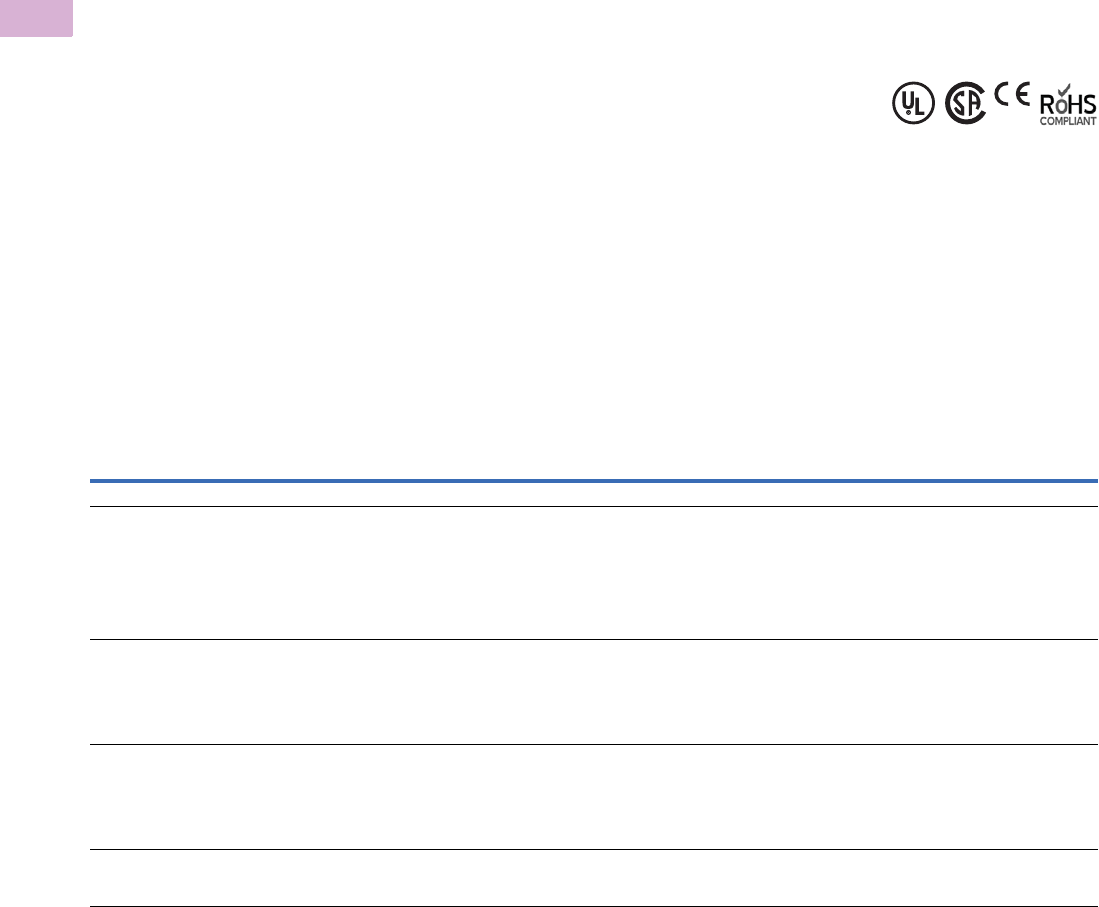The width and height of the screenshot is (1099, 907).
Task: Click the word COMPLIANT under RoHS
Action: pyautogui.click(x=1069, y=121)
